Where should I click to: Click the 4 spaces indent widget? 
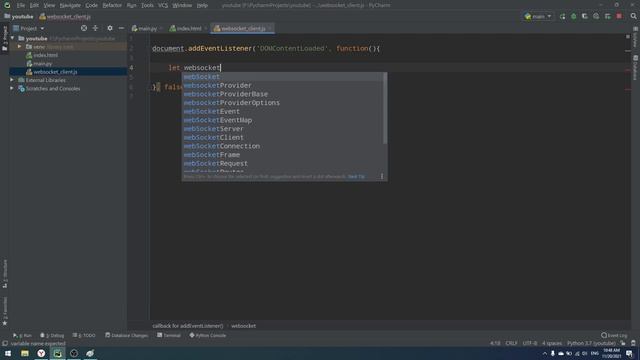(552, 343)
